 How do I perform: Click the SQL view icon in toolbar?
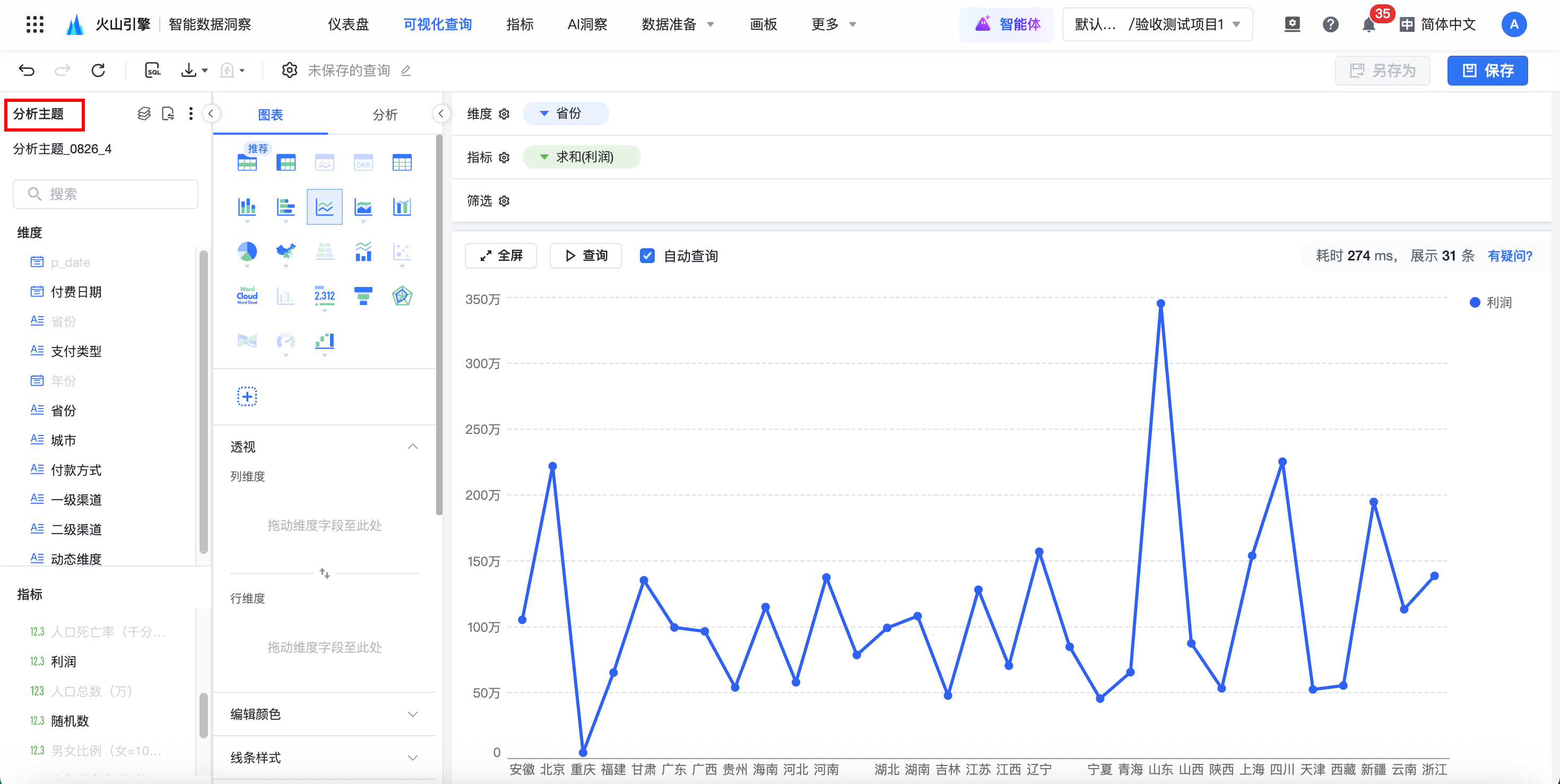click(153, 70)
